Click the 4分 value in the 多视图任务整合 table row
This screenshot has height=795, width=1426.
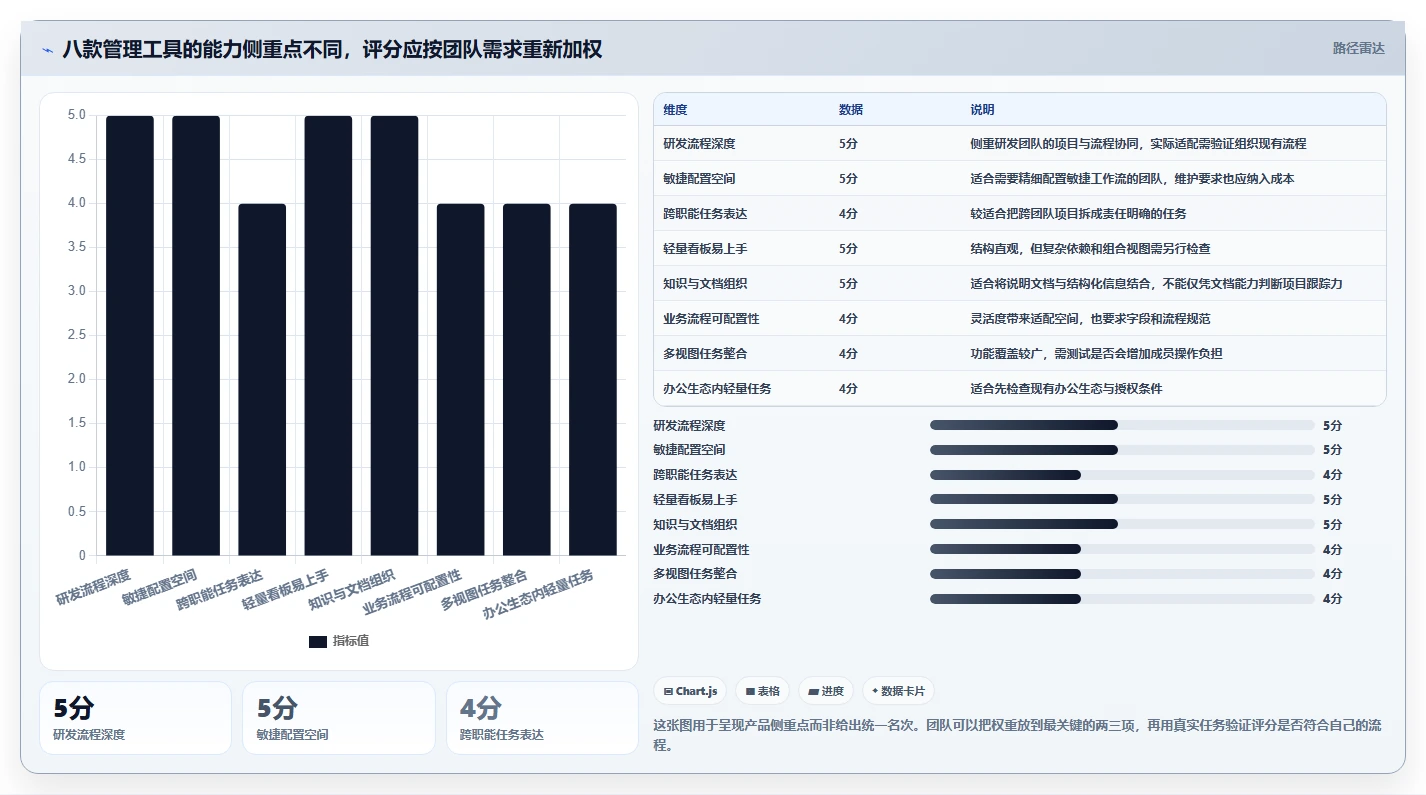848,354
